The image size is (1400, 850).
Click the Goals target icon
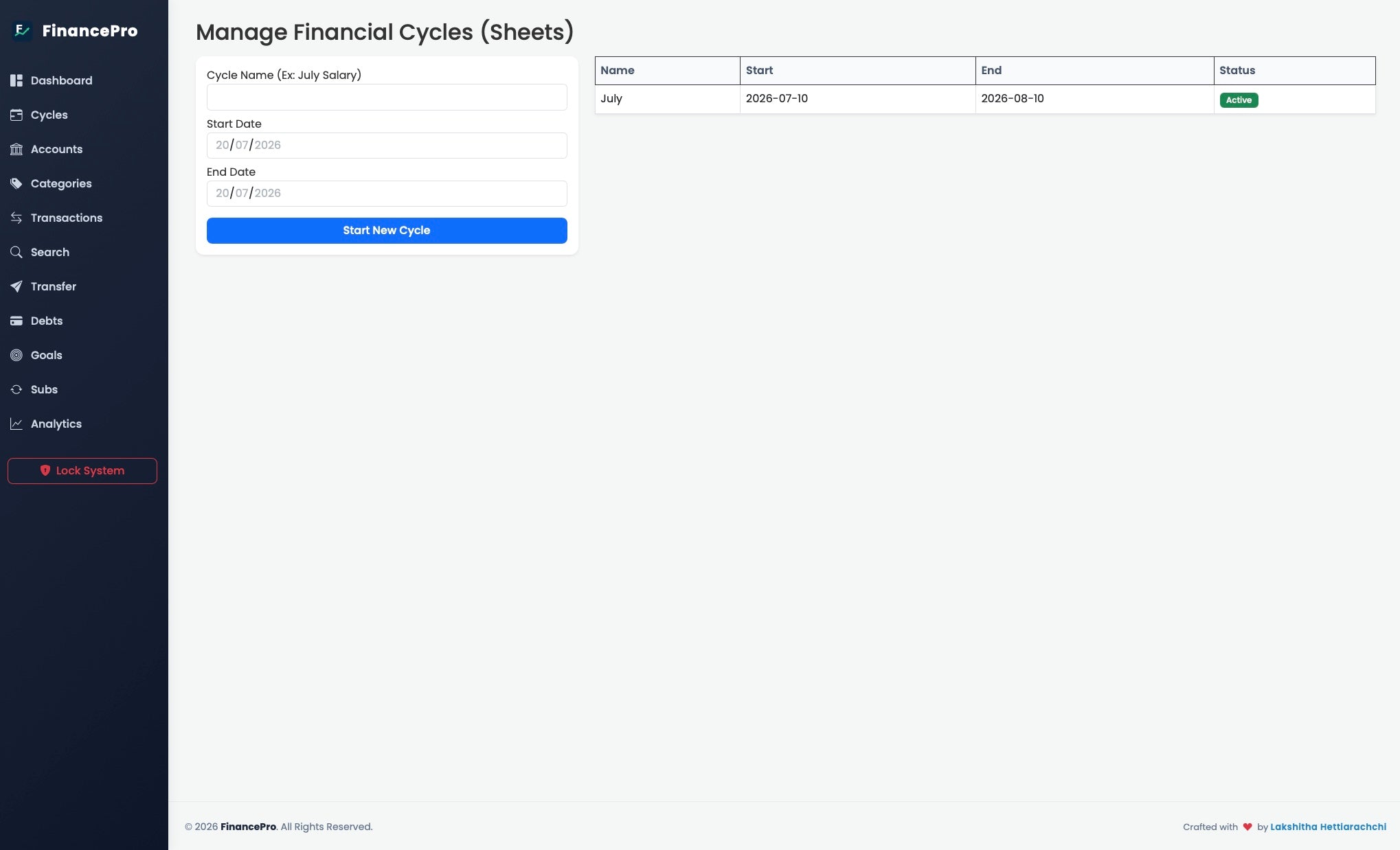click(16, 355)
